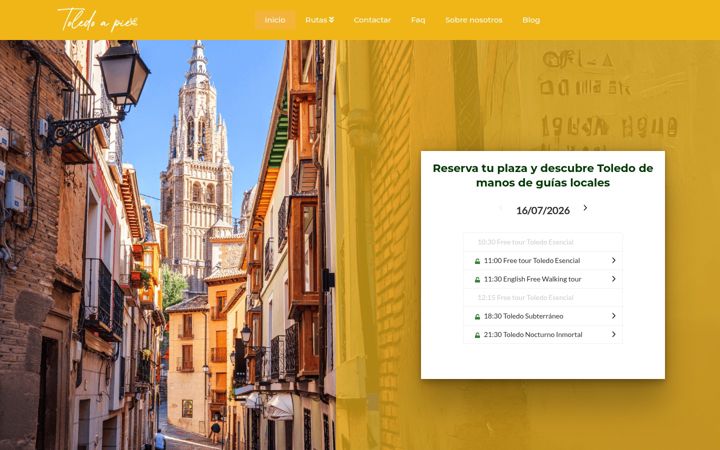Click chevron on 11:30 English tour row
The image size is (720, 450).
[x=613, y=279]
